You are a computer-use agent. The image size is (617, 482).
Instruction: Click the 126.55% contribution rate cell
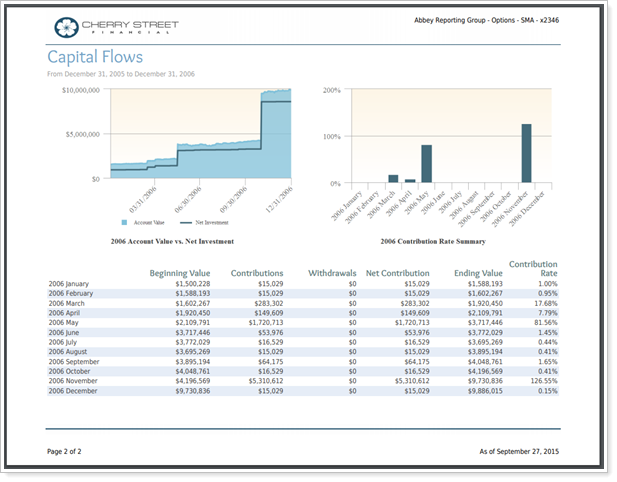541,381
